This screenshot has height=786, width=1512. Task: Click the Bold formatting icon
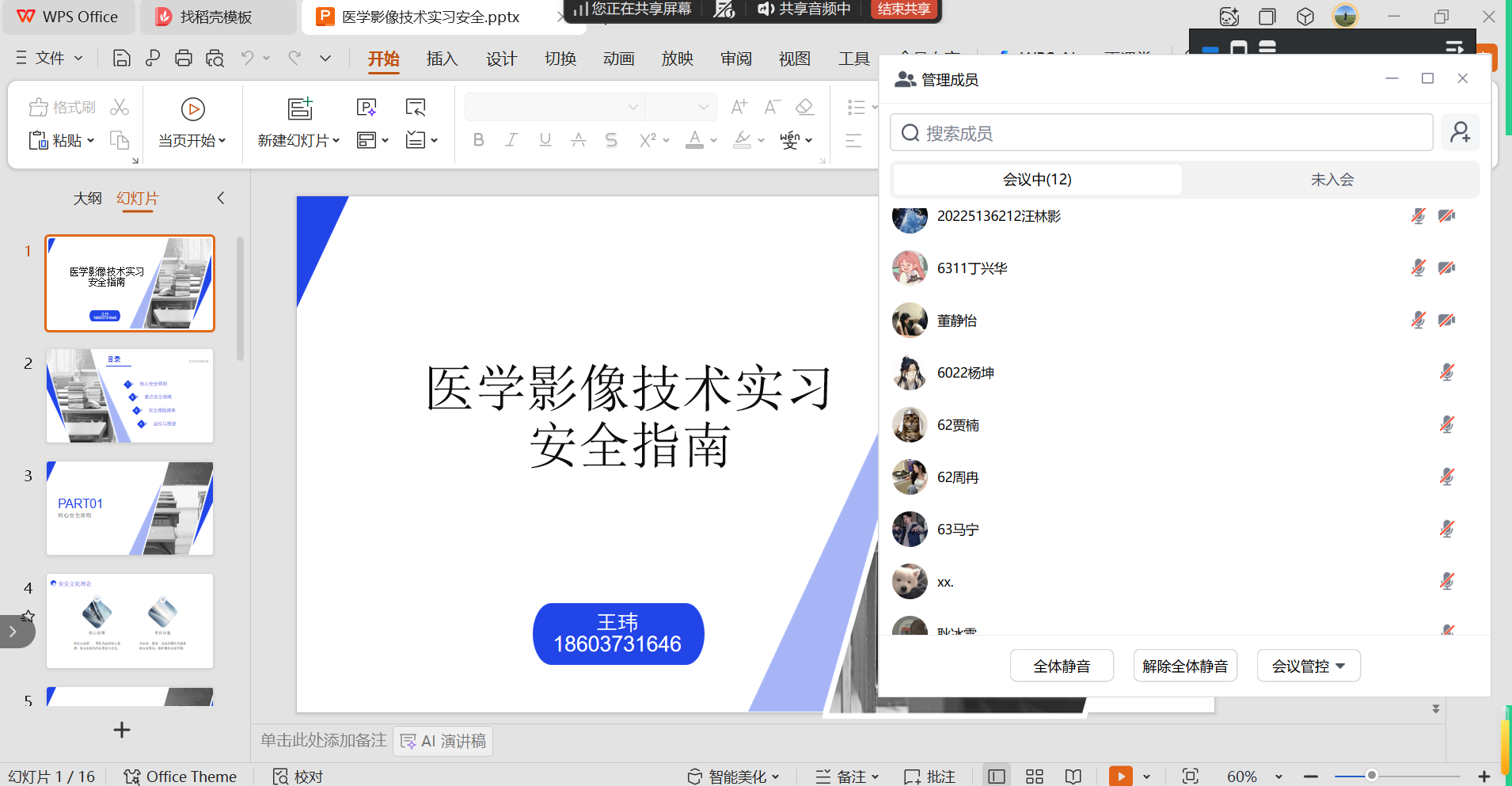click(x=478, y=140)
